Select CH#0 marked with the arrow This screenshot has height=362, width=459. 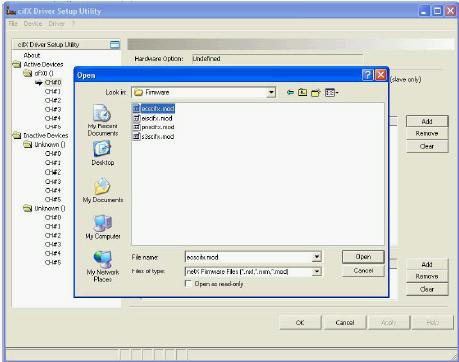[x=53, y=82]
